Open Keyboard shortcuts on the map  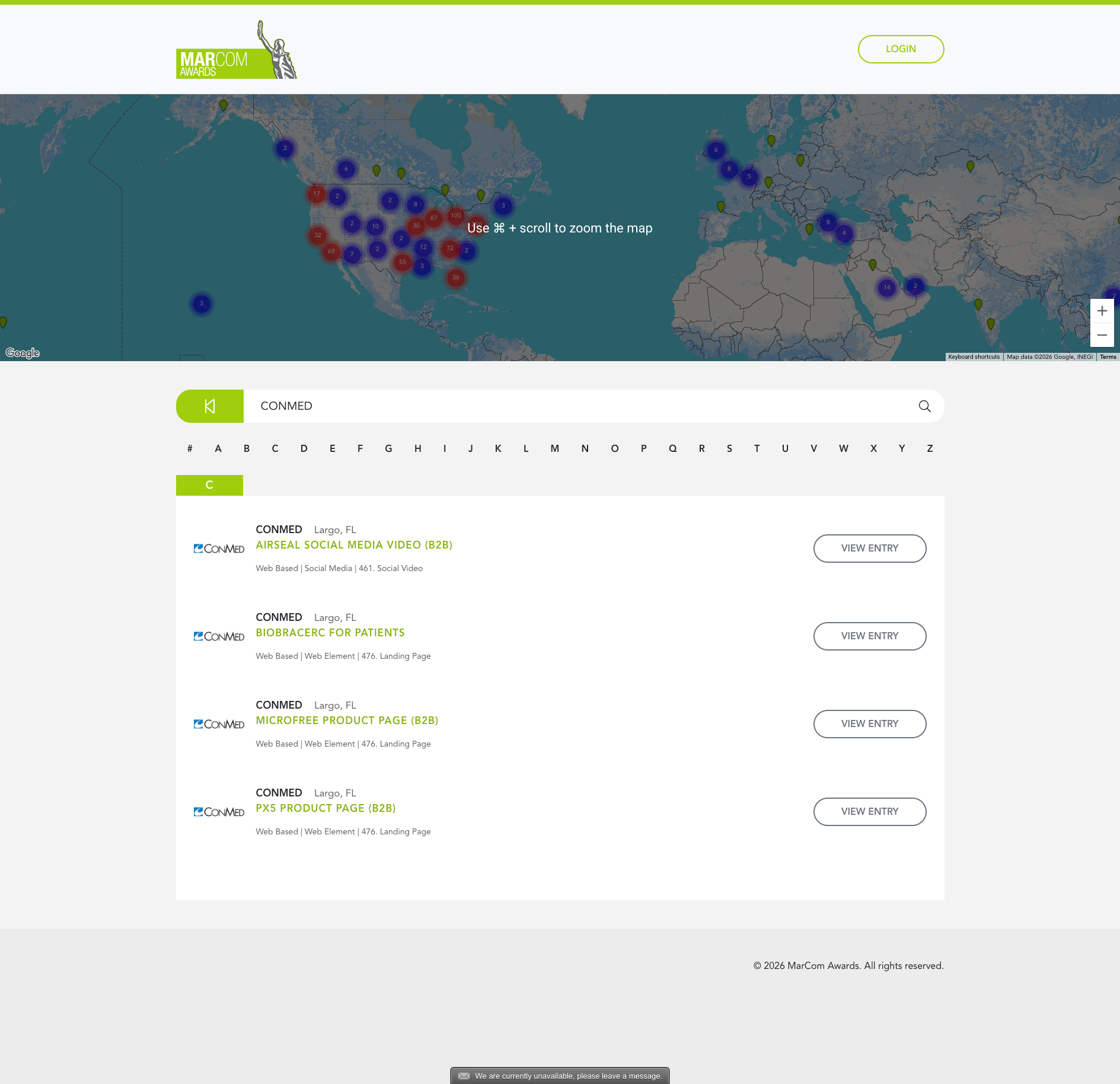(x=974, y=357)
